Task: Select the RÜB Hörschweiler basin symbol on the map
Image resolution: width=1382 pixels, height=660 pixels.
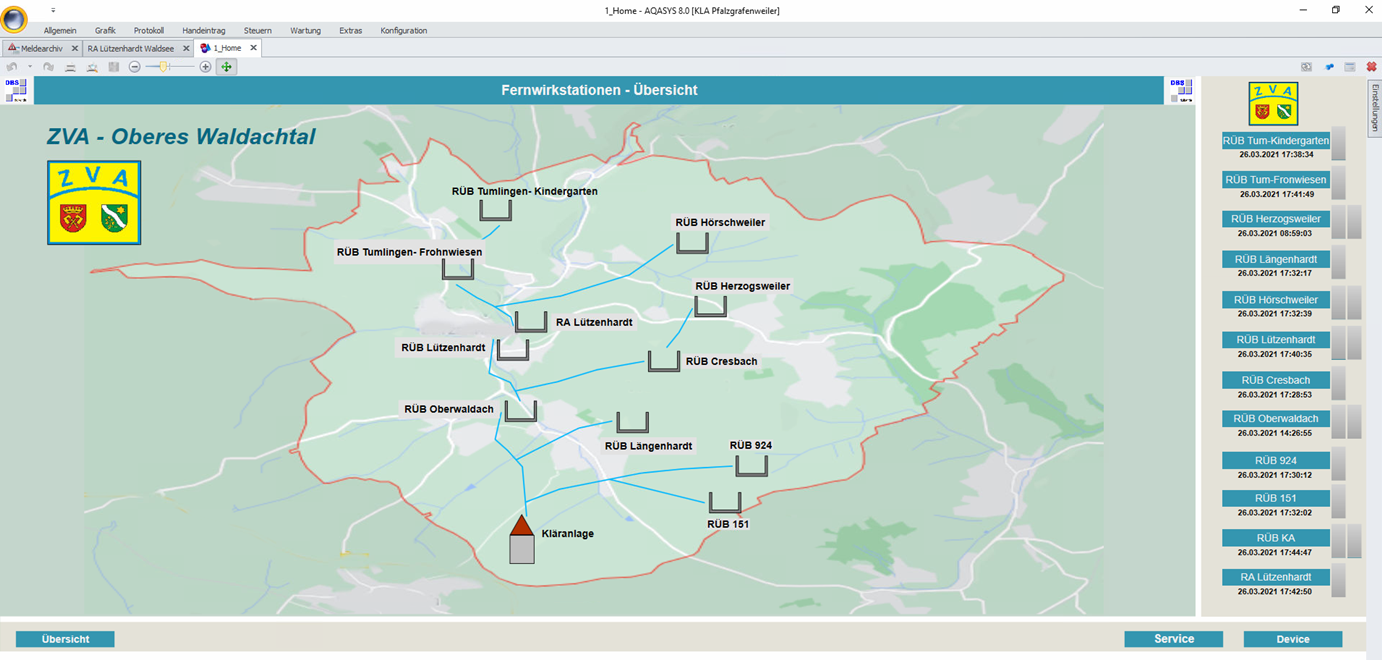Action: [x=692, y=243]
